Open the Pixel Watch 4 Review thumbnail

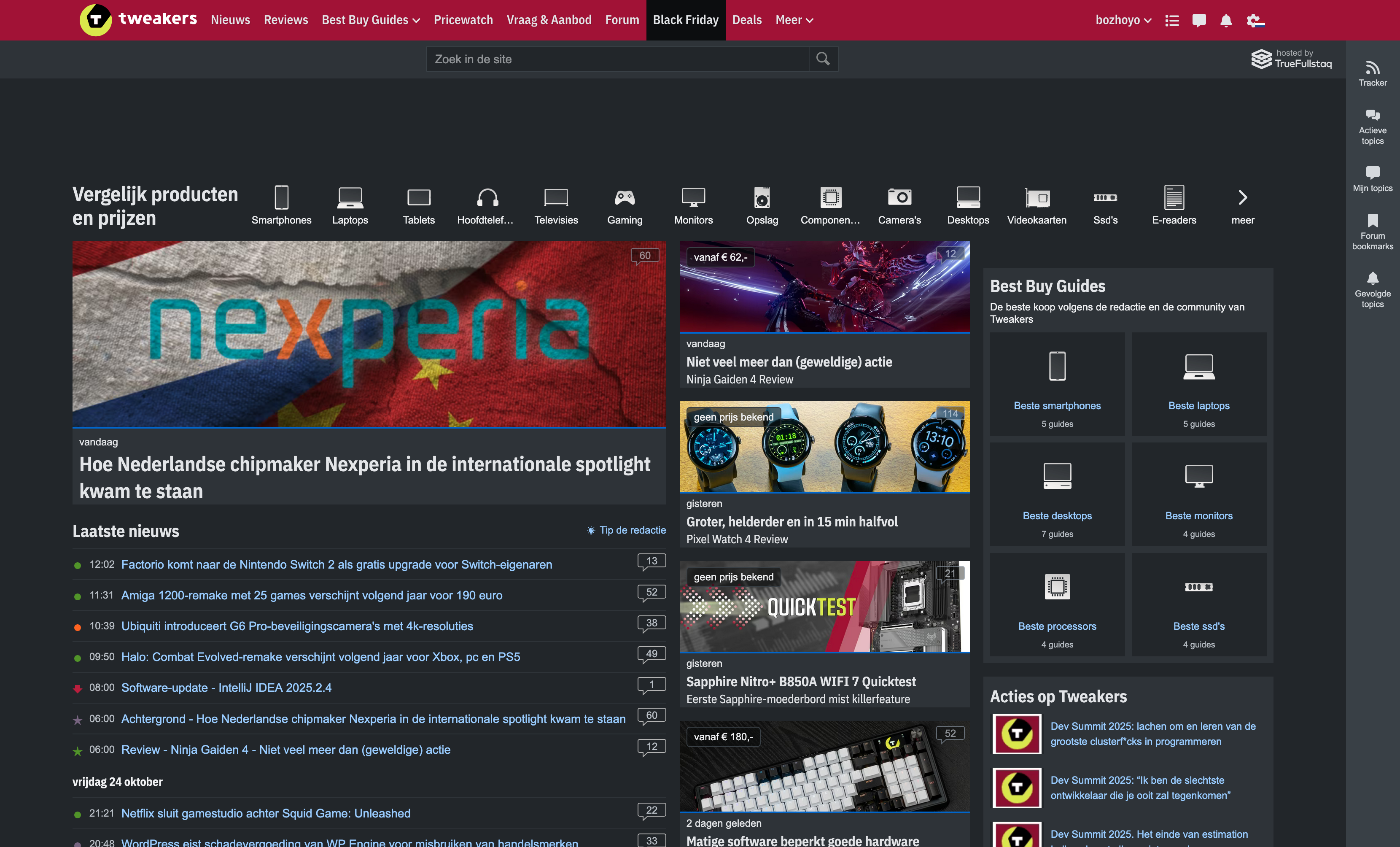pyautogui.click(x=824, y=446)
